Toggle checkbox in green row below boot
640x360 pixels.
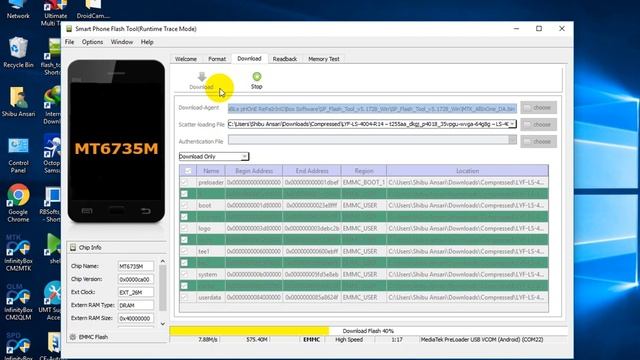tap(184, 216)
